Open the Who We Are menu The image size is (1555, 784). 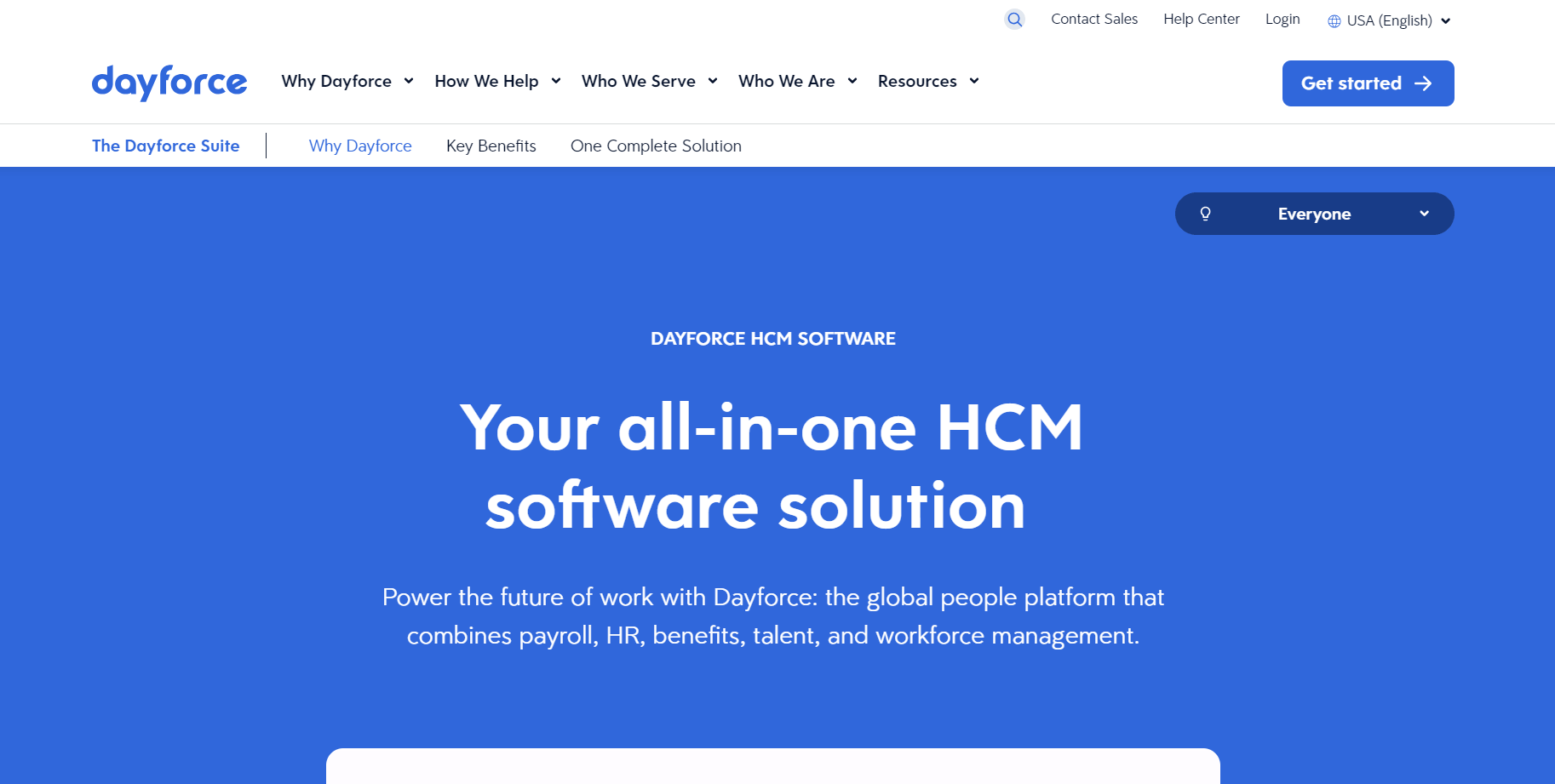click(787, 81)
